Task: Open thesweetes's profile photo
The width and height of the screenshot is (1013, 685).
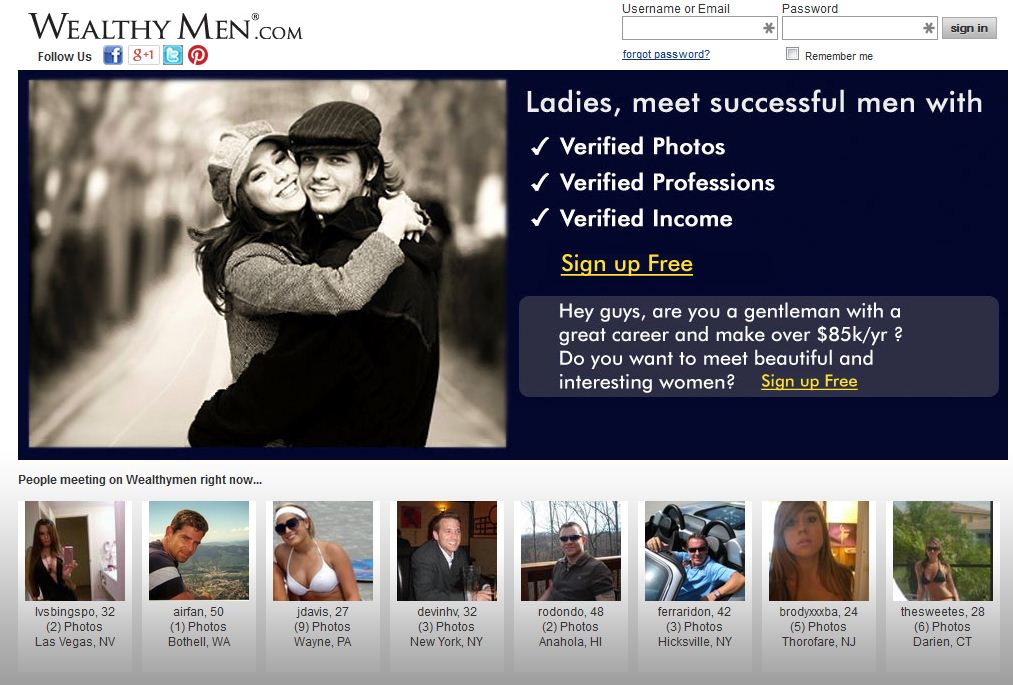Action: pyautogui.click(x=943, y=551)
